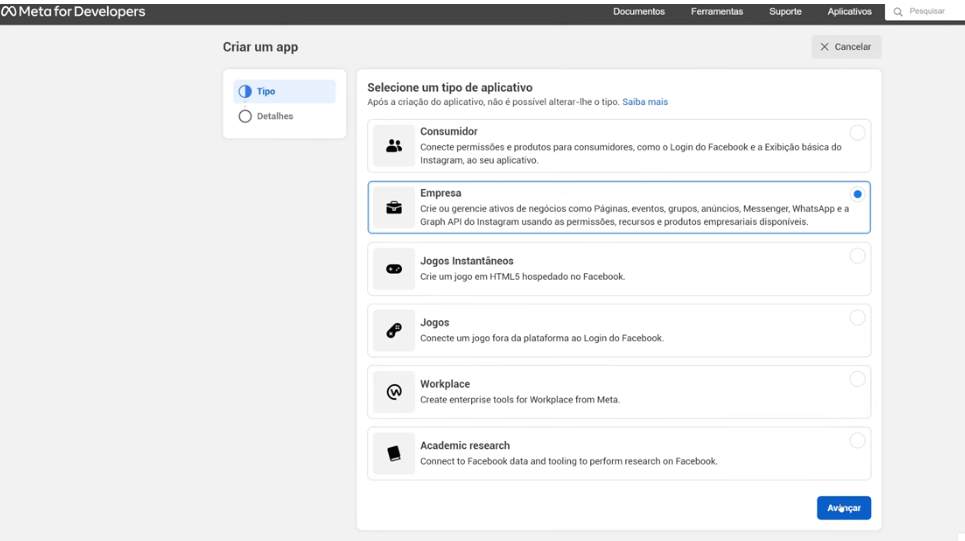Viewport: 965px width, 541px height.
Task: Open the Documentos menu
Action: click(x=639, y=12)
